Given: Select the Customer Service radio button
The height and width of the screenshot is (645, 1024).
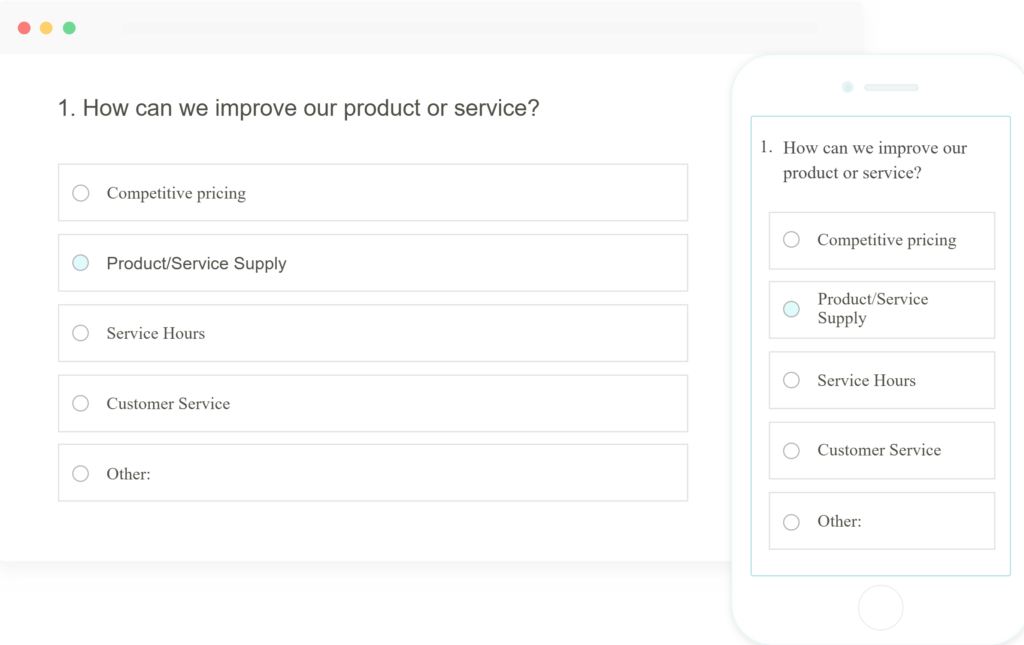Looking at the screenshot, I should click(x=80, y=403).
